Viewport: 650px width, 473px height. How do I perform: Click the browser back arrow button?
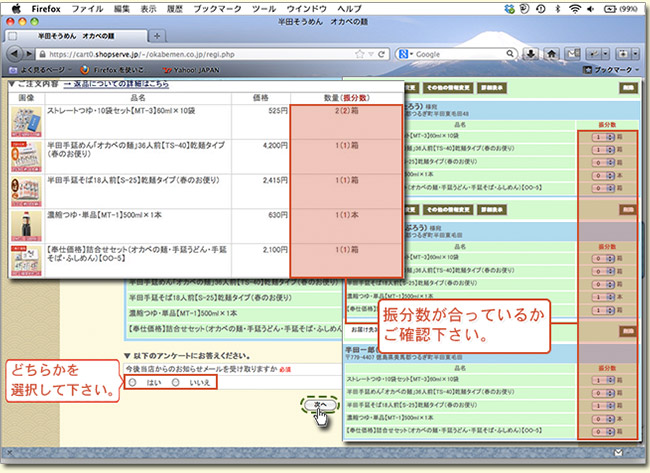pyautogui.click(x=16, y=53)
